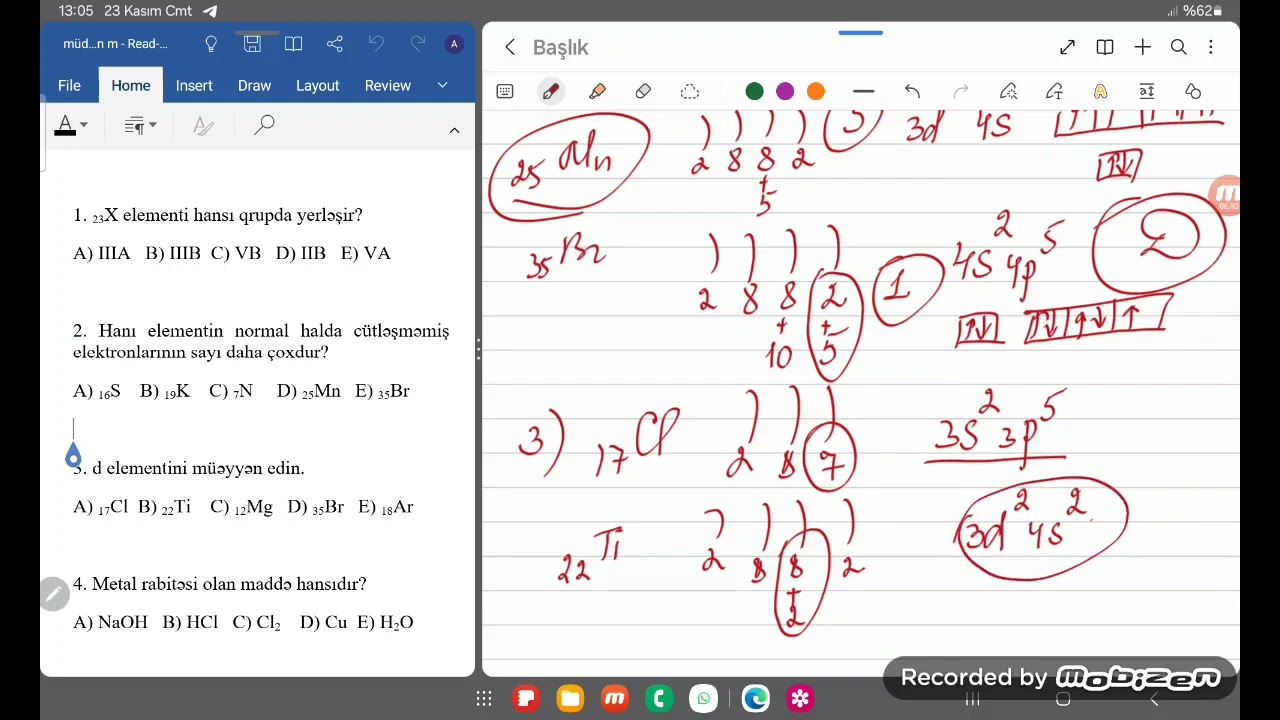Apply the font color A button
This screenshot has height=720, width=1280.
[x=65, y=125]
